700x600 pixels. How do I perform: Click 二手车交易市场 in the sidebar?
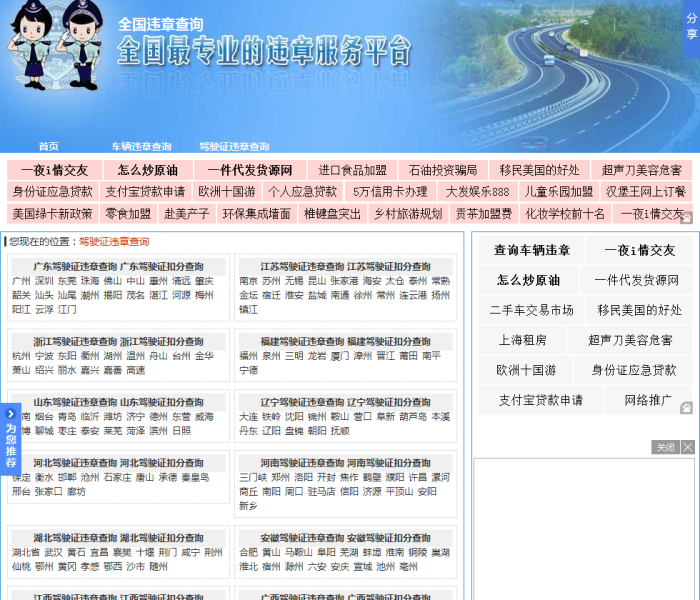pos(532,310)
